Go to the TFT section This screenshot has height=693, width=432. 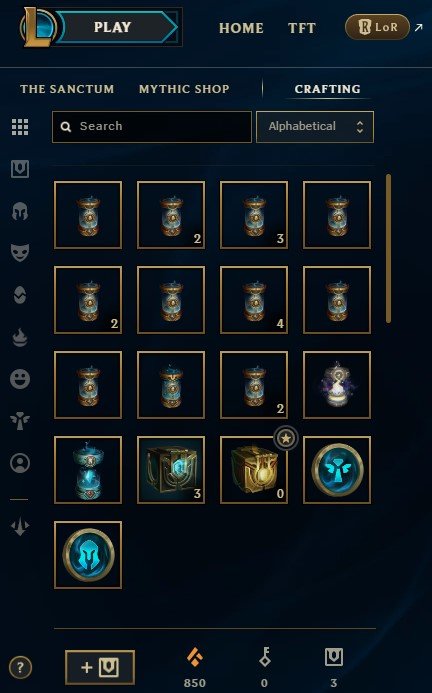click(x=302, y=28)
